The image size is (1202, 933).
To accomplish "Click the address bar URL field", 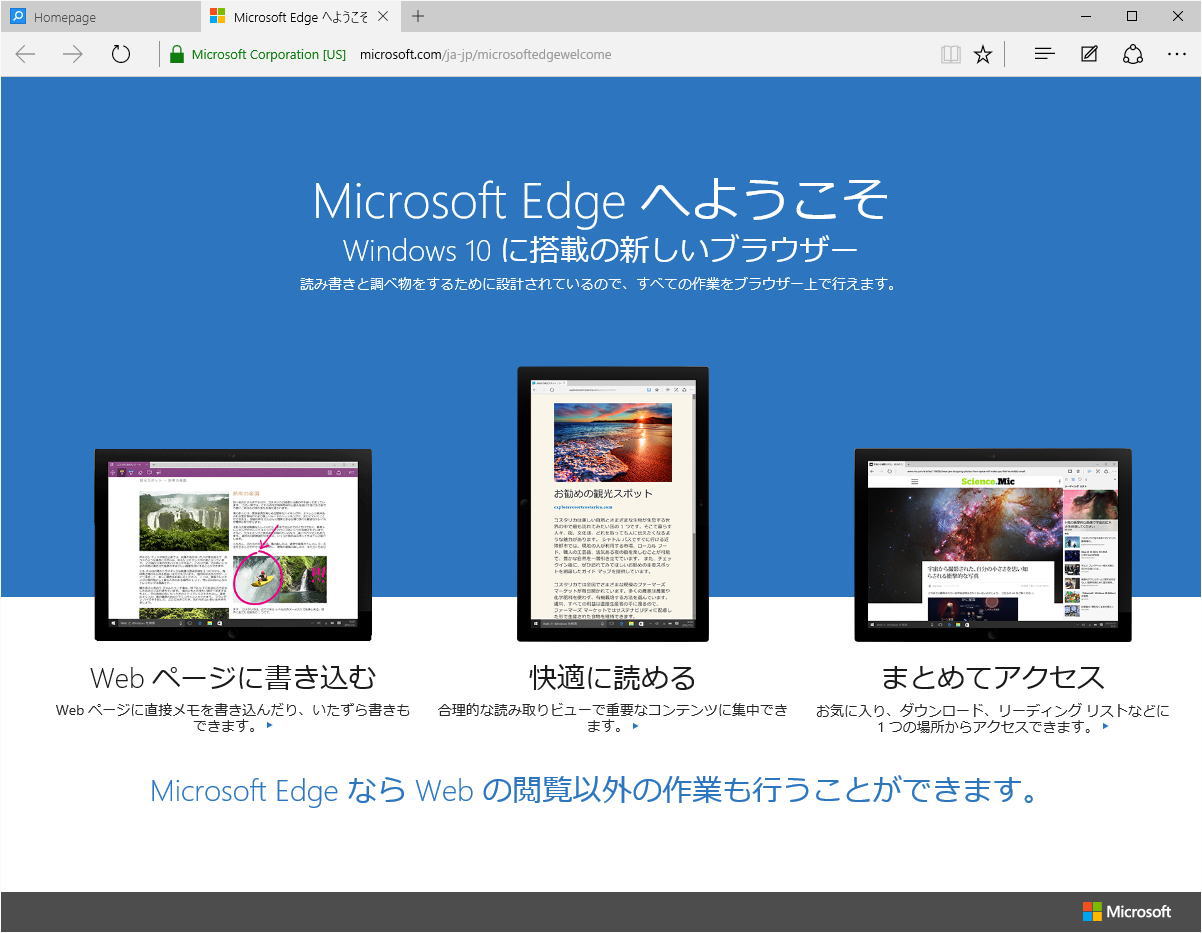I will (485, 54).
